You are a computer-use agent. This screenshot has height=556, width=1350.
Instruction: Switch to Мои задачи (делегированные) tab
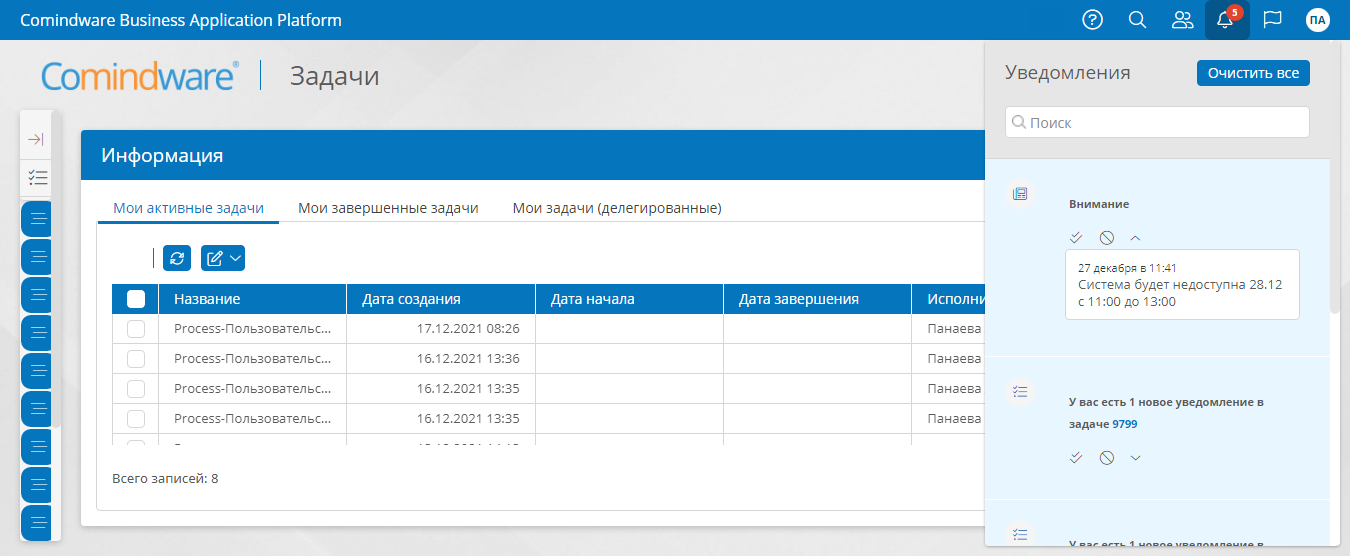[x=617, y=208]
